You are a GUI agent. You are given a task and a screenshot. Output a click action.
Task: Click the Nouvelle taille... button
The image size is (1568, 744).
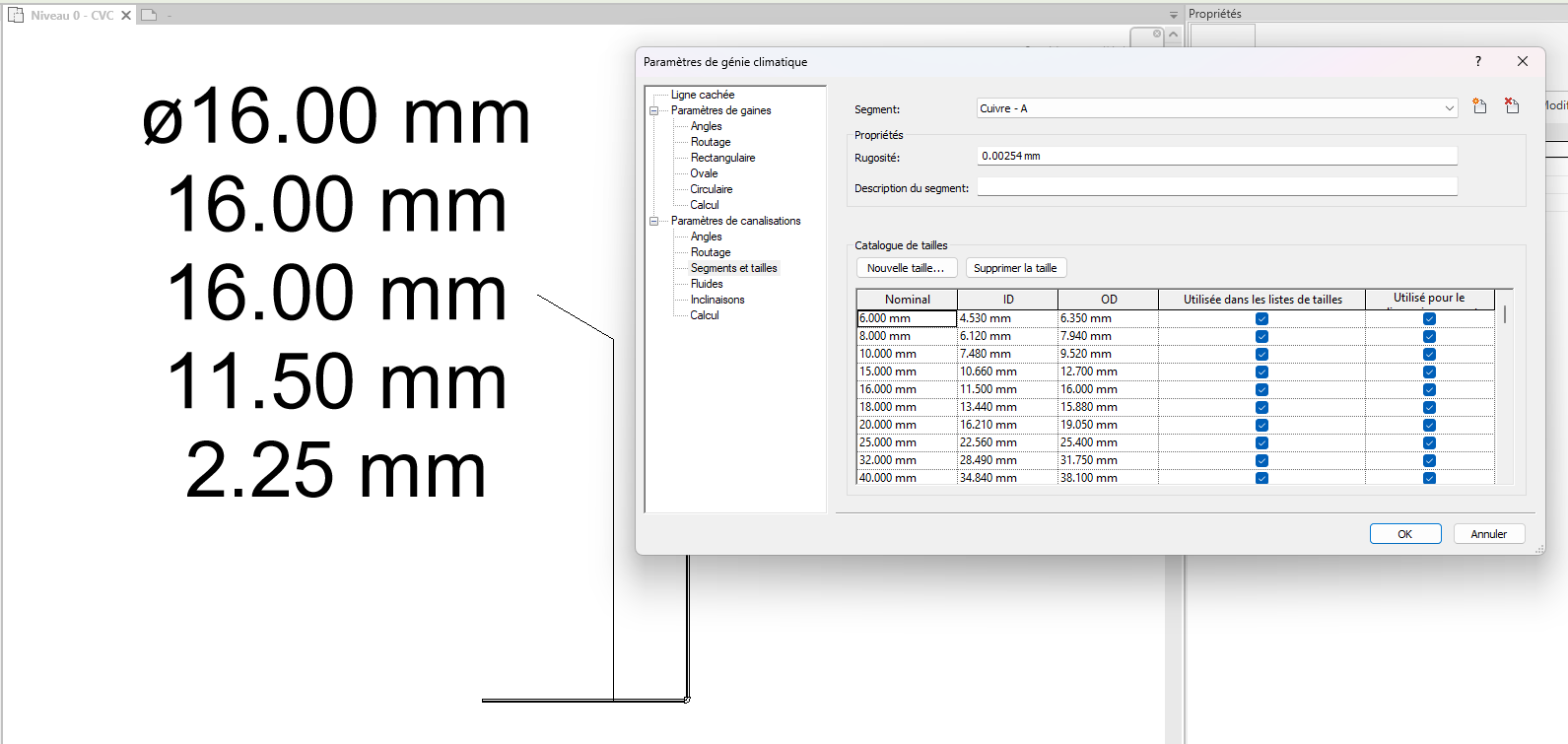[905, 268]
